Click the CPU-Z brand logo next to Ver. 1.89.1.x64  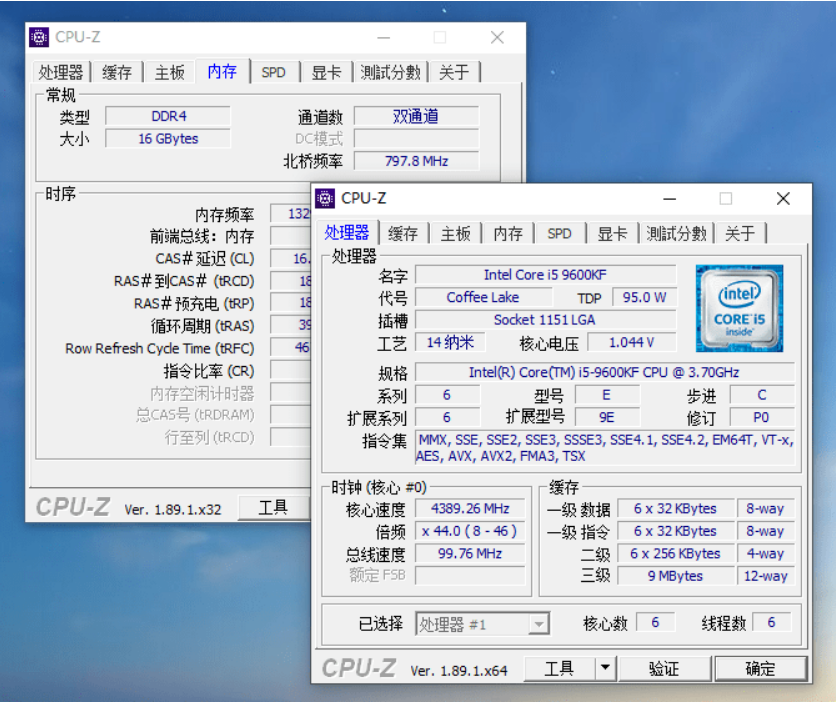[358, 668]
